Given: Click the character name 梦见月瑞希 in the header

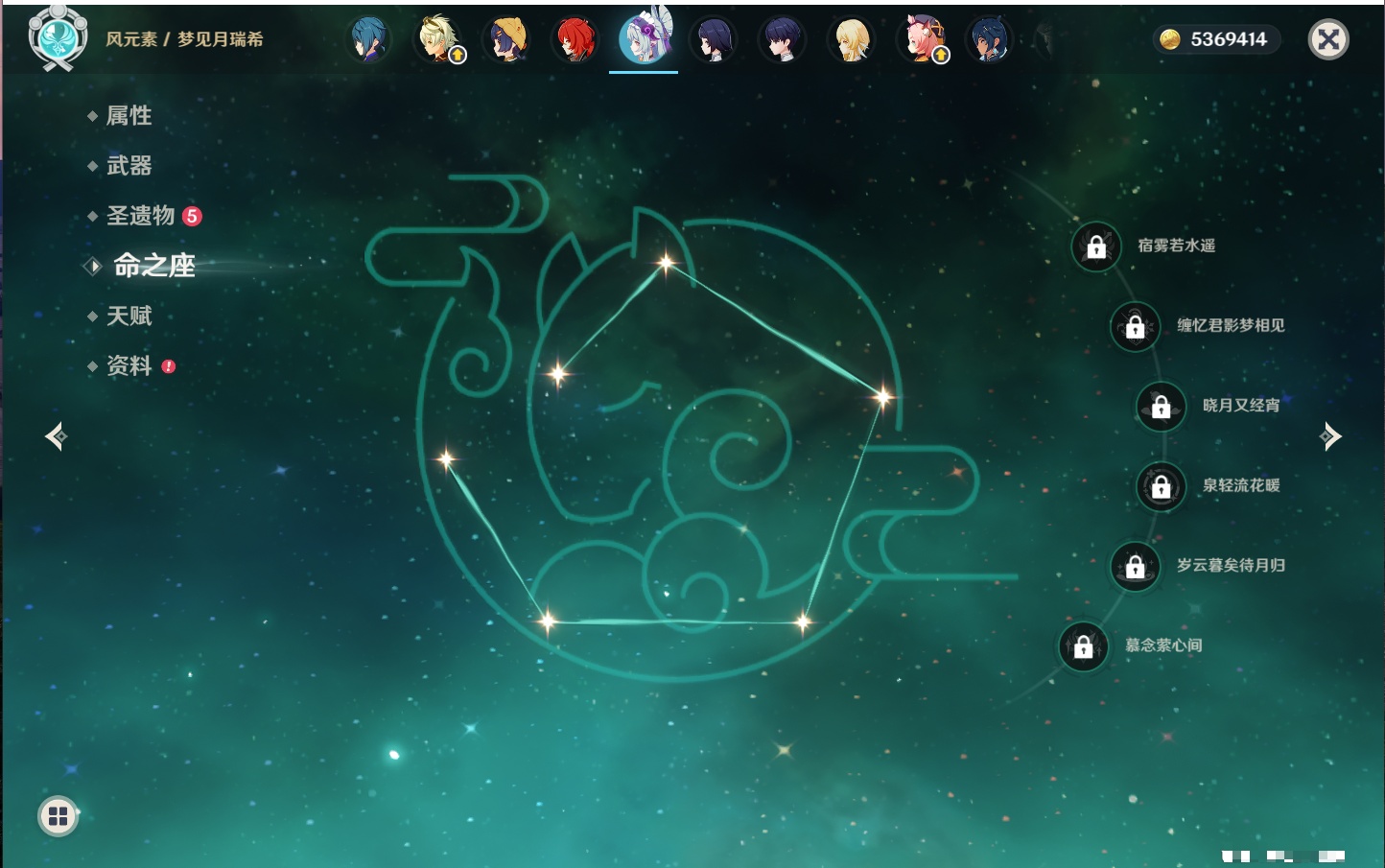Looking at the screenshot, I should tap(221, 39).
